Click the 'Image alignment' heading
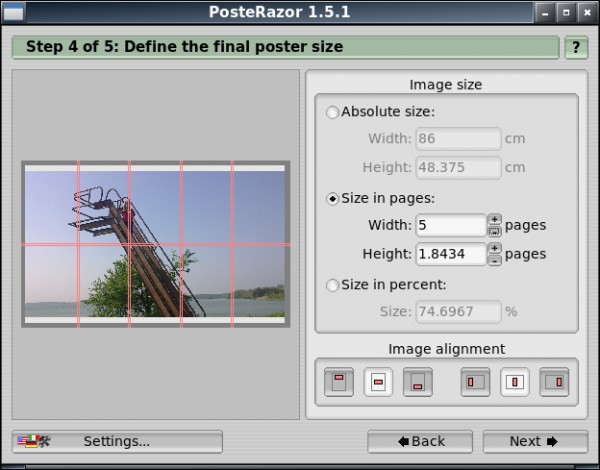Viewport: 600px width, 470px height. click(x=447, y=349)
